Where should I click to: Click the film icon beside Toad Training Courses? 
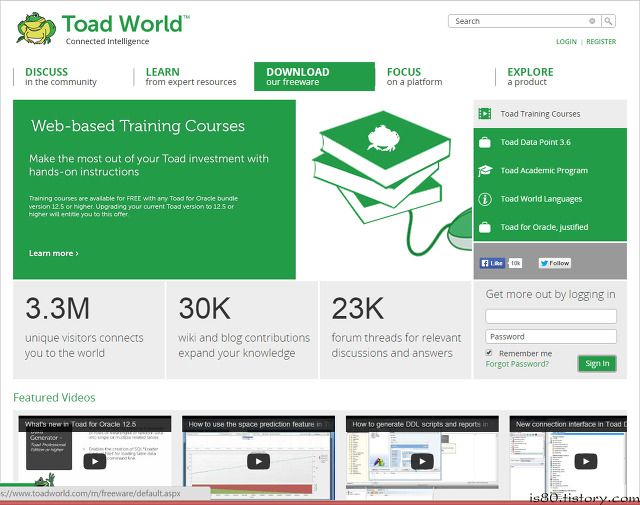click(x=485, y=113)
